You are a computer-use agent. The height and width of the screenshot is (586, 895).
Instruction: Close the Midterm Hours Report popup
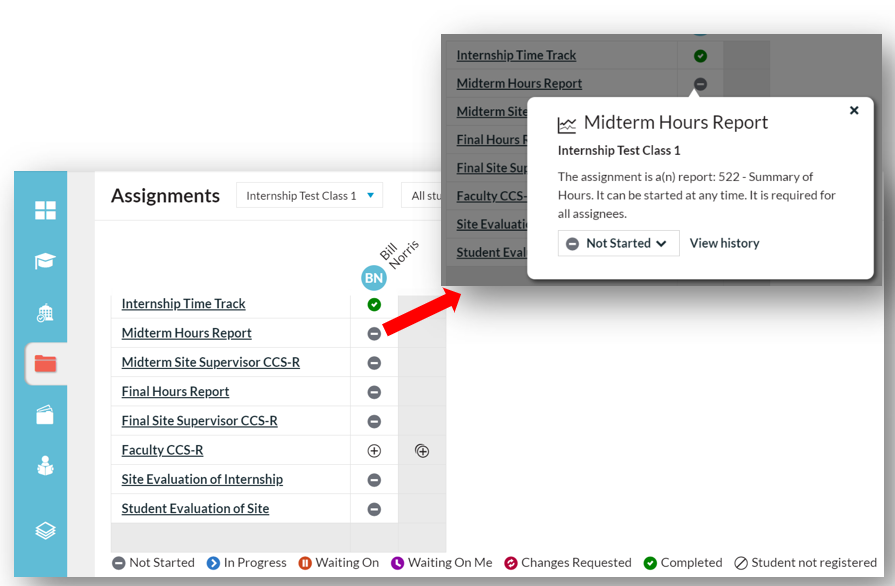854,111
